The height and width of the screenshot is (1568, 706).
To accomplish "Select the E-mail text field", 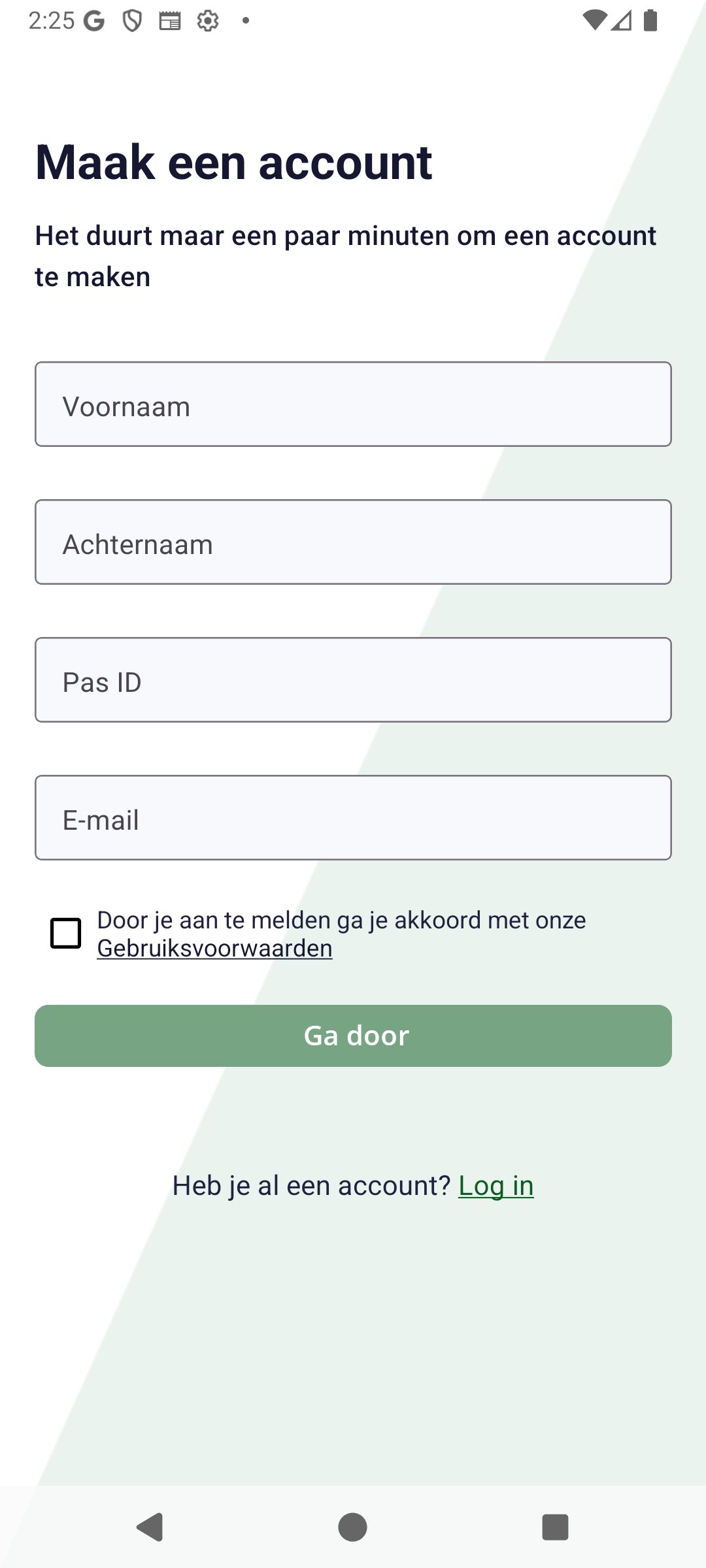I will 353,818.
